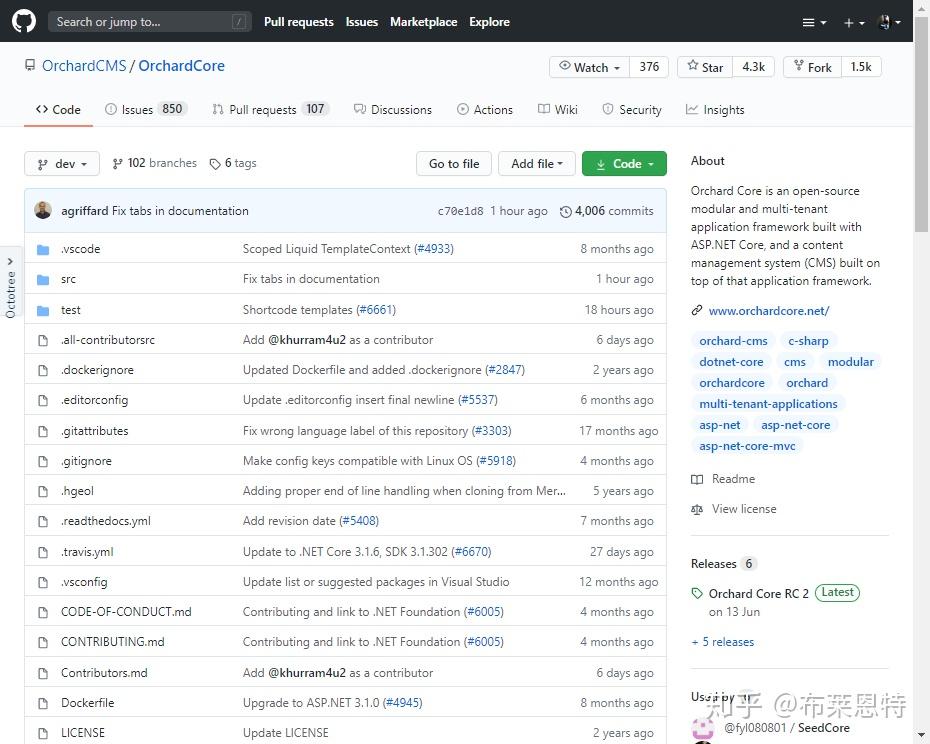Star the OrchardCore repository

click(x=705, y=67)
